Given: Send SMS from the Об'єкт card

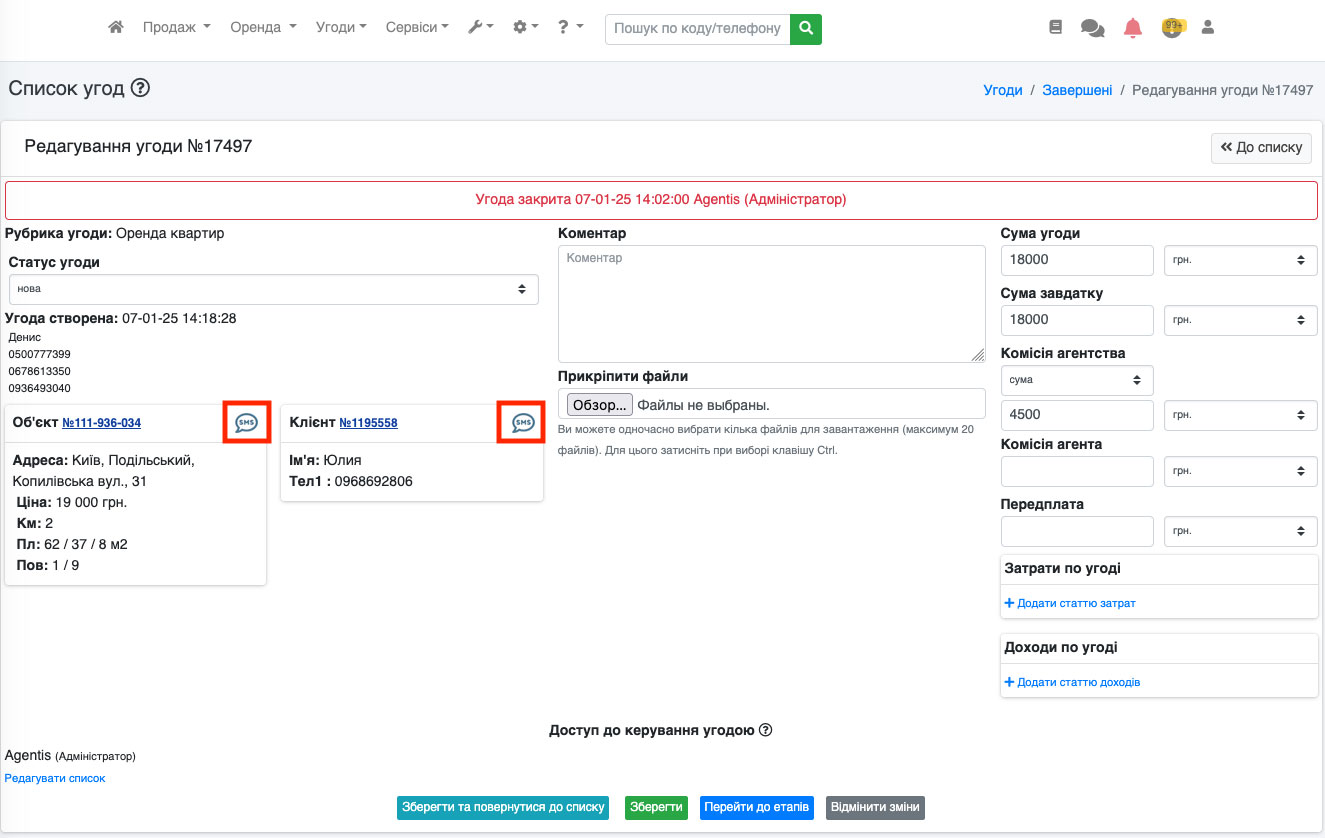Looking at the screenshot, I should 246,423.
